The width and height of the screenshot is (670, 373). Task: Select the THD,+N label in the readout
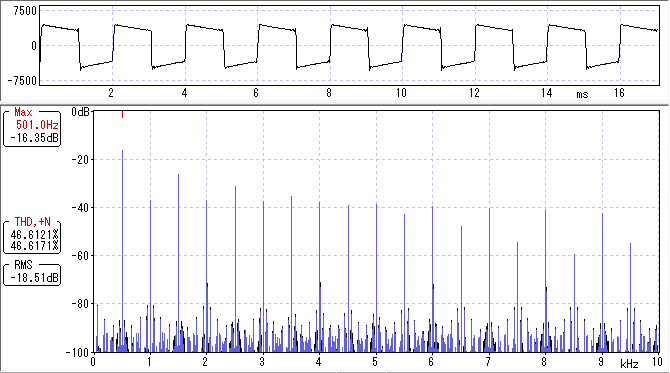point(32,222)
